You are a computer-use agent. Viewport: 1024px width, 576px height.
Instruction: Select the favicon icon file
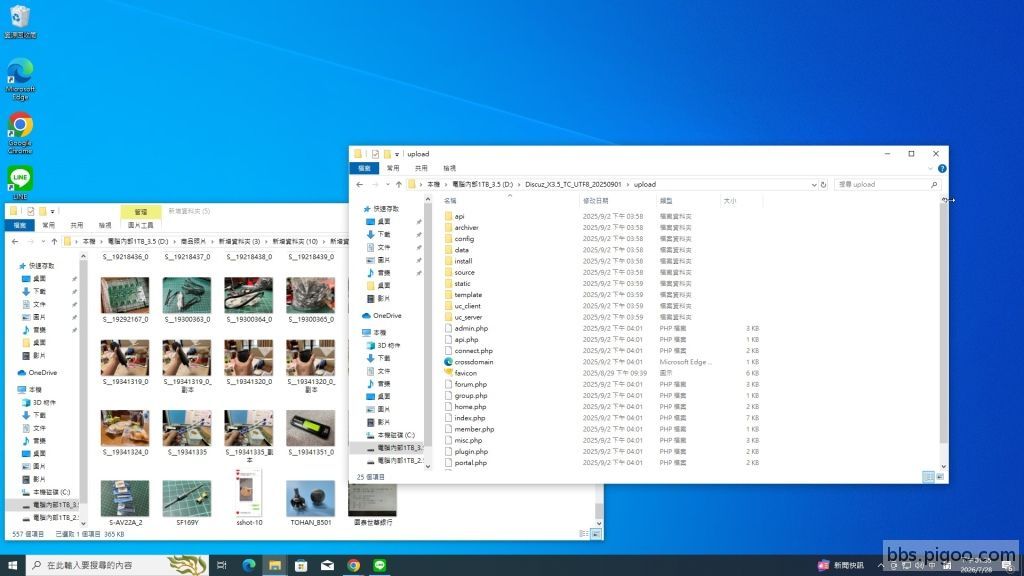tap(466, 373)
